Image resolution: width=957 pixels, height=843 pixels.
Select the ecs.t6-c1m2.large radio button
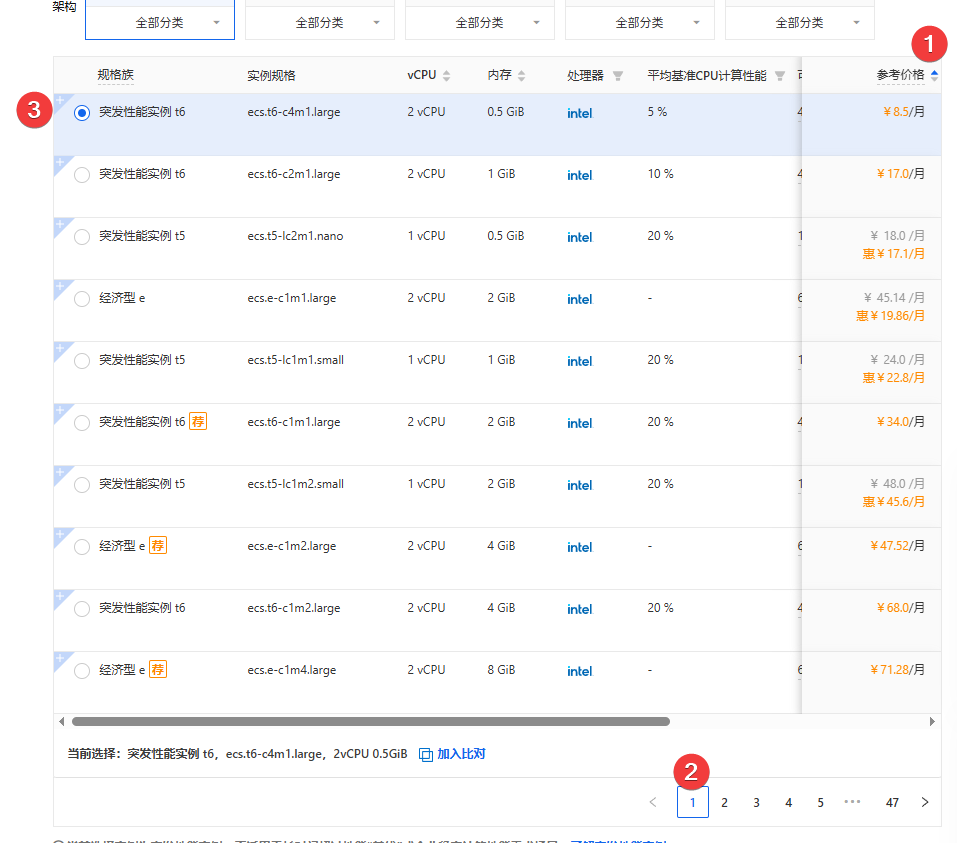point(82,609)
